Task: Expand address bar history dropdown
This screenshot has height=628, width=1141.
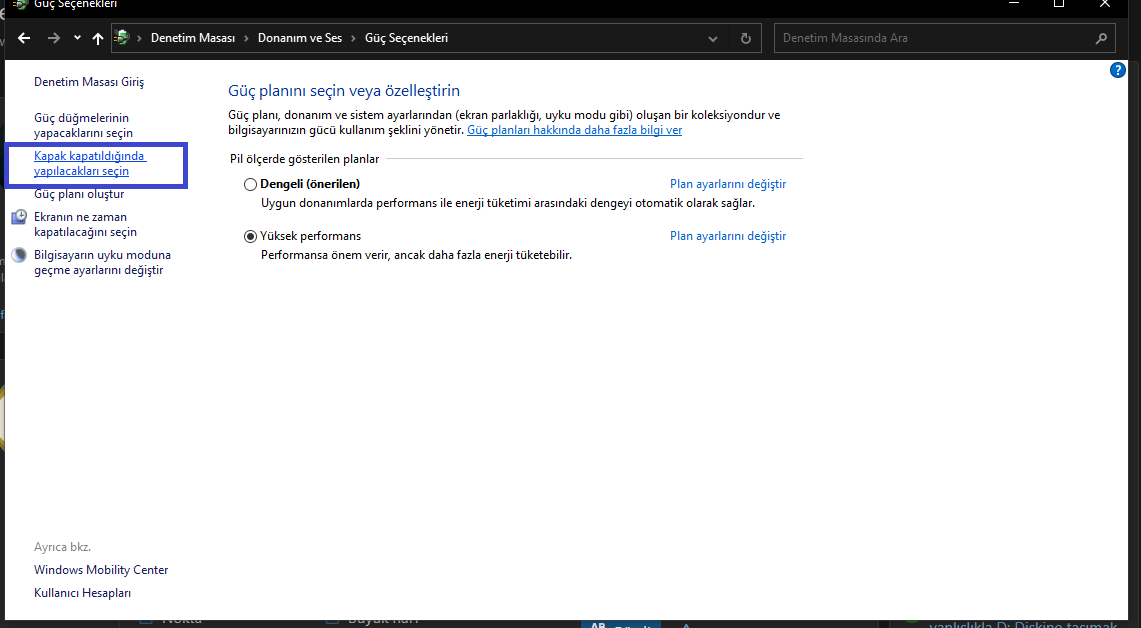Action: pyautogui.click(x=712, y=39)
